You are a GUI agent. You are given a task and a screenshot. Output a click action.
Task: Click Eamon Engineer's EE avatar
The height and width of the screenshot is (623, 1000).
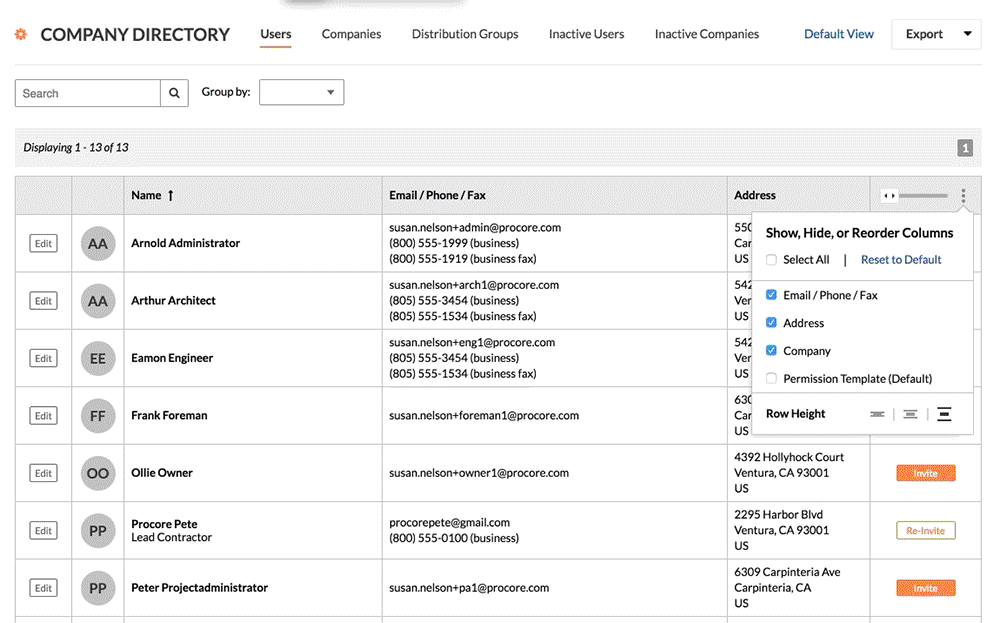coord(98,358)
